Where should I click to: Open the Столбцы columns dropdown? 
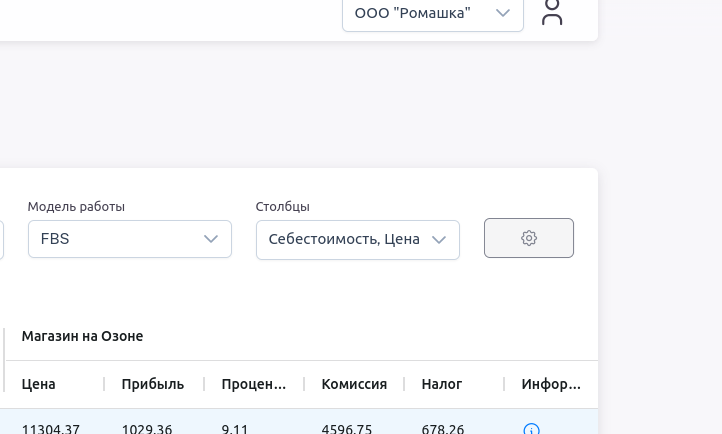tap(358, 240)
